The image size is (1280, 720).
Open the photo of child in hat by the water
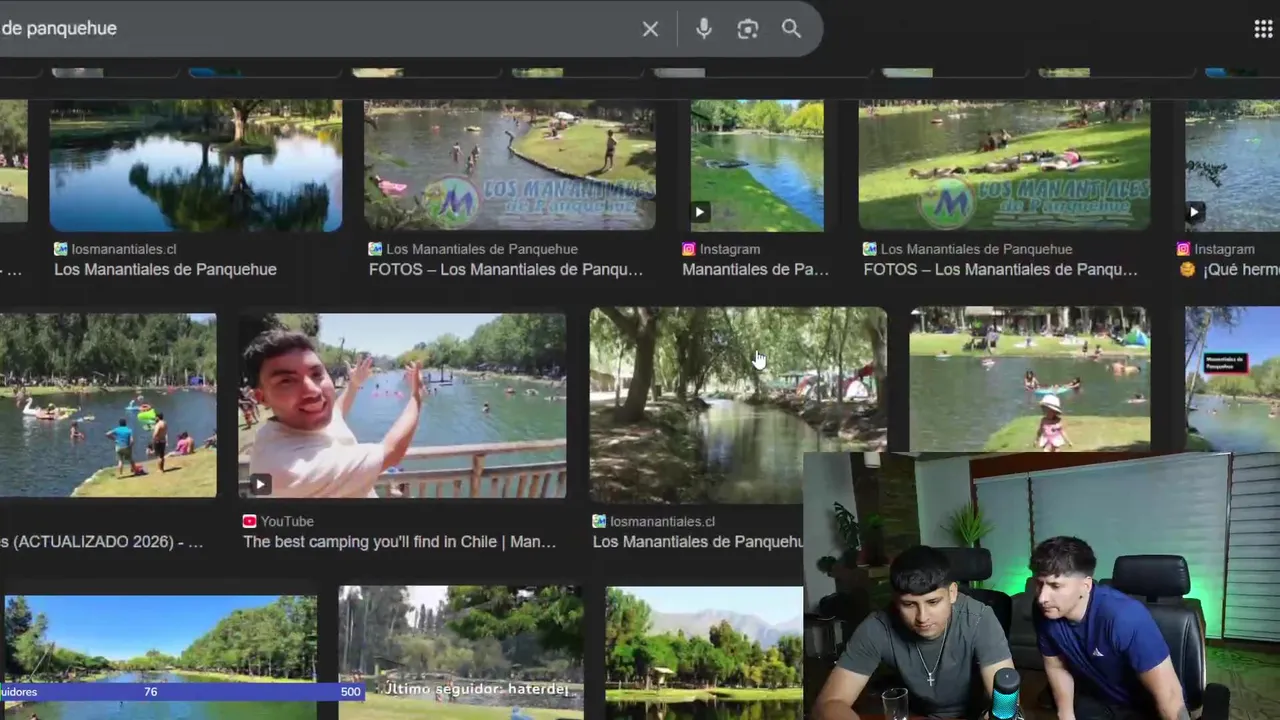pos(1029,380)
